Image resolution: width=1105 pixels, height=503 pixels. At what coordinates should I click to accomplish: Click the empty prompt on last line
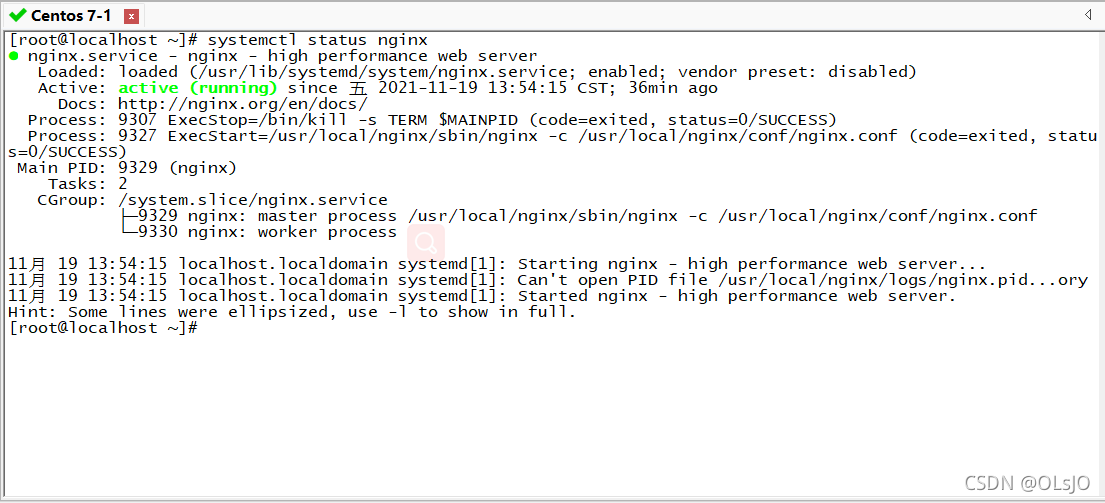coord(104,328)
